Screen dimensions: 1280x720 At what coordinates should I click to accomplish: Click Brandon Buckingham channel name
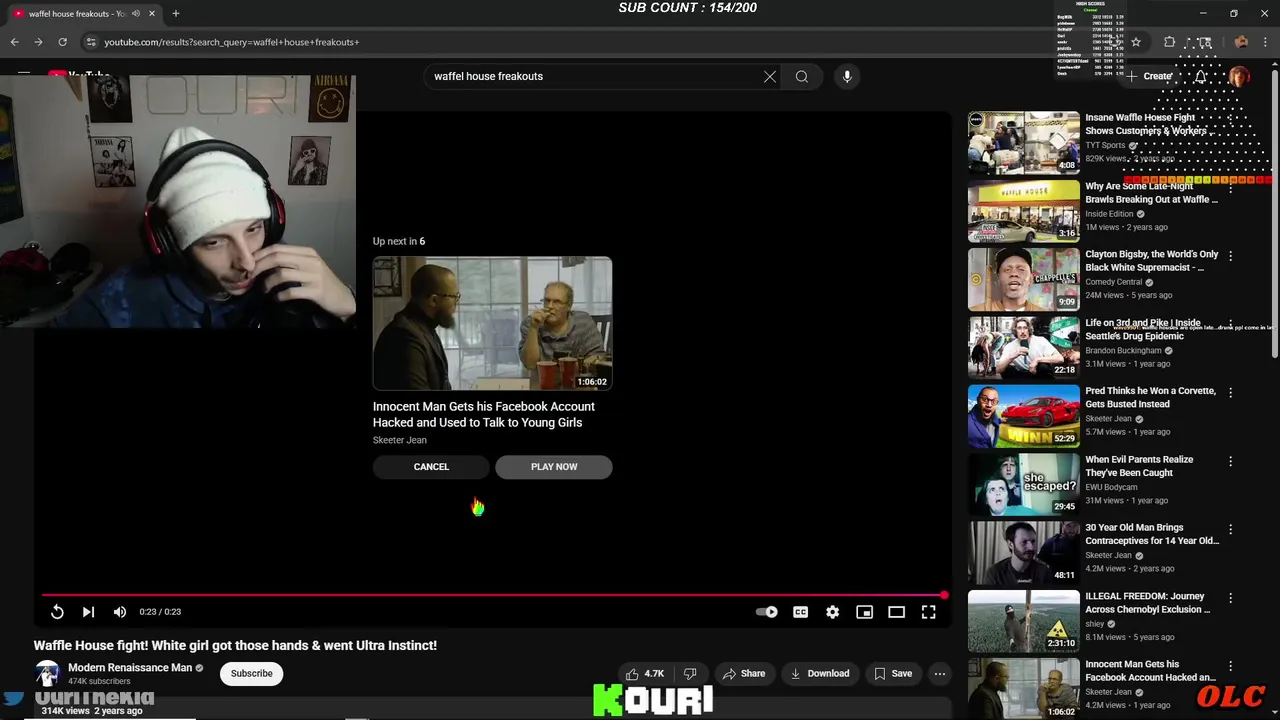1124,351
